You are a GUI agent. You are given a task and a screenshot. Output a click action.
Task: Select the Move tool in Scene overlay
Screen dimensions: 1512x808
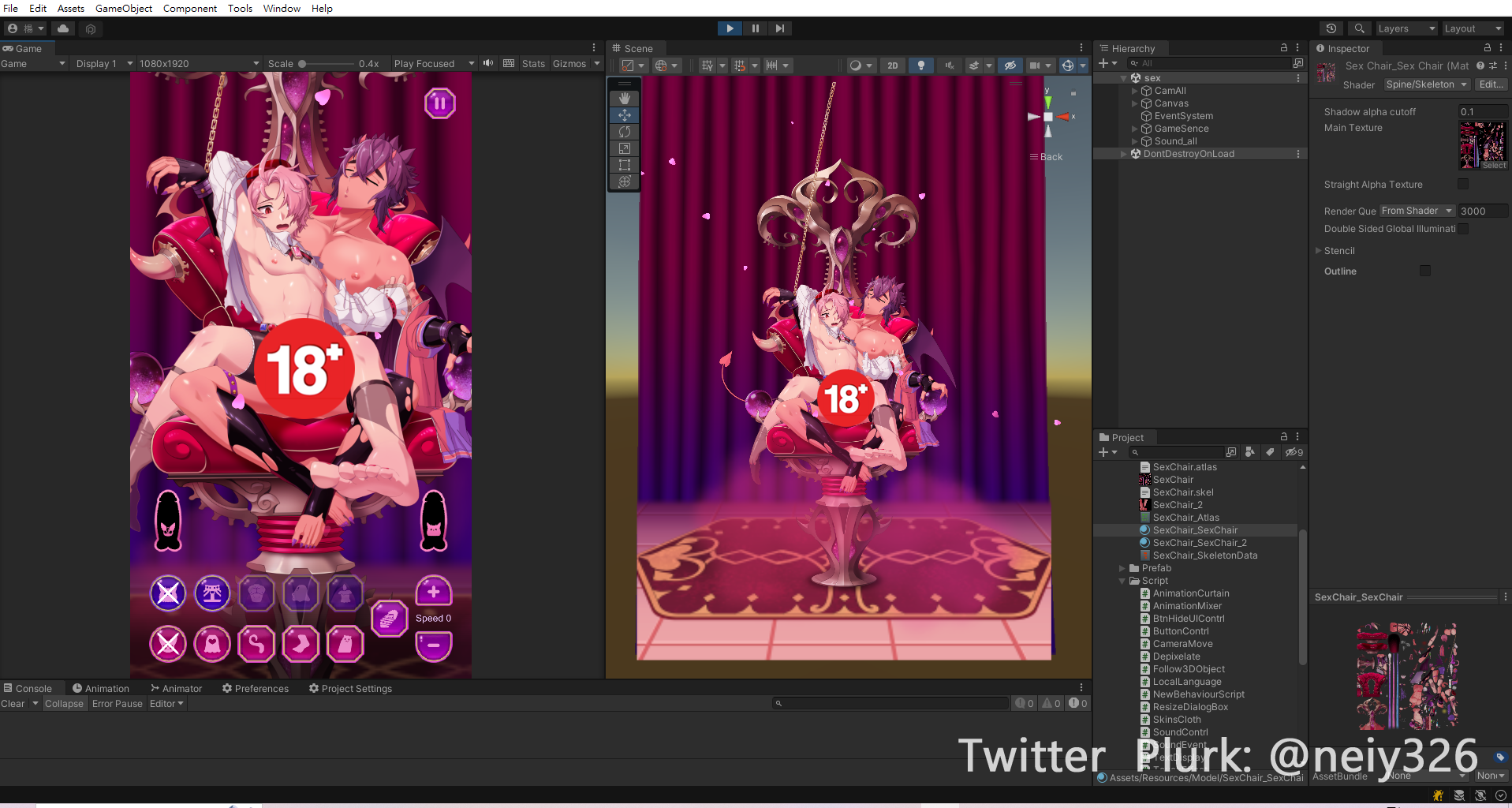pos(625,115)
